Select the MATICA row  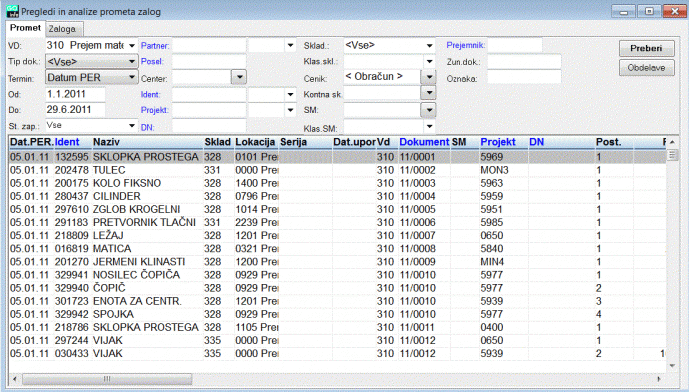337,249
